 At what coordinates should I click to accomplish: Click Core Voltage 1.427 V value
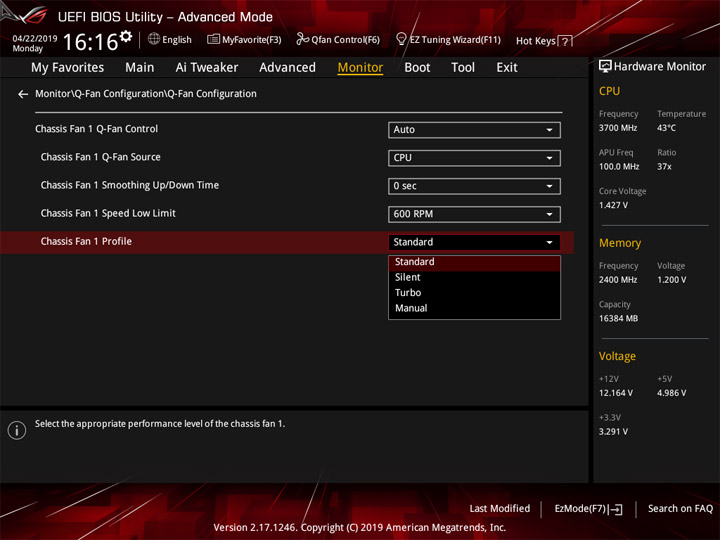[613, 205]
